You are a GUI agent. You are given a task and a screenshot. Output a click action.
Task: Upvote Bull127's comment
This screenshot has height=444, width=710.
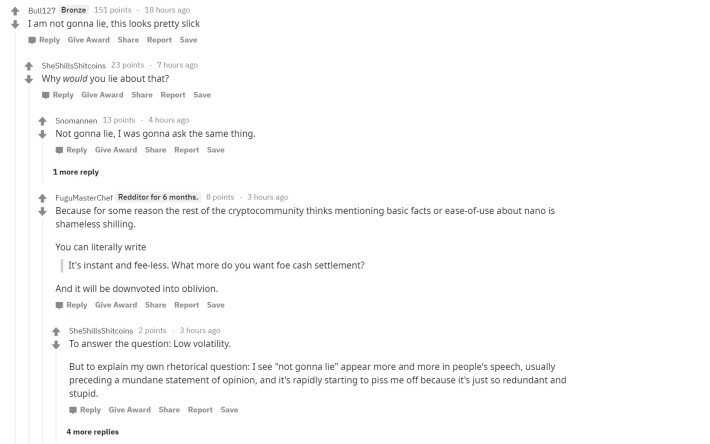pyautogui.click(x=15, y=11)
